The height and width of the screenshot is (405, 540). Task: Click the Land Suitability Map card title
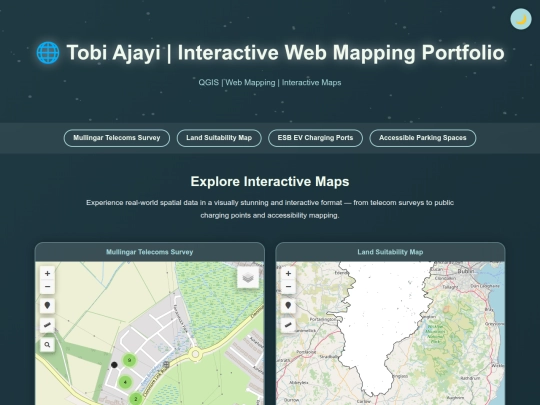click(x=390, y=252)
